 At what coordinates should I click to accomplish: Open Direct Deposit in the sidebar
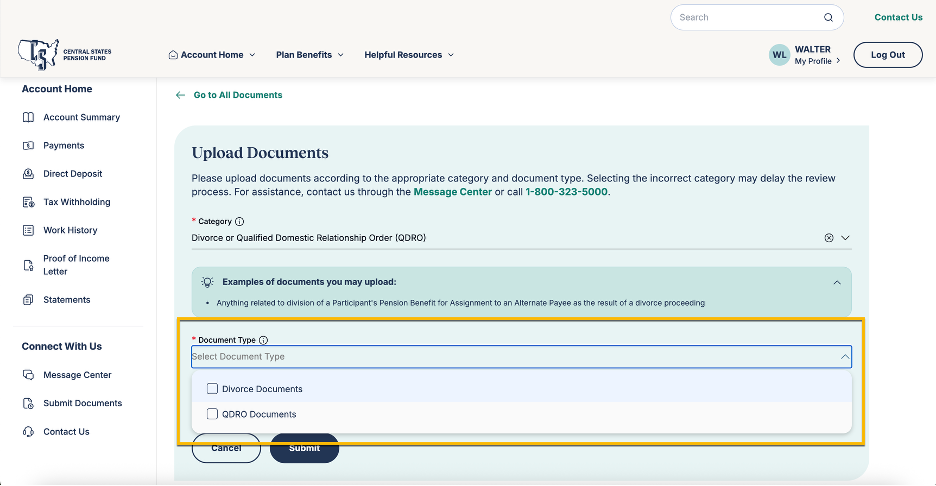click(x=72, y=174)
